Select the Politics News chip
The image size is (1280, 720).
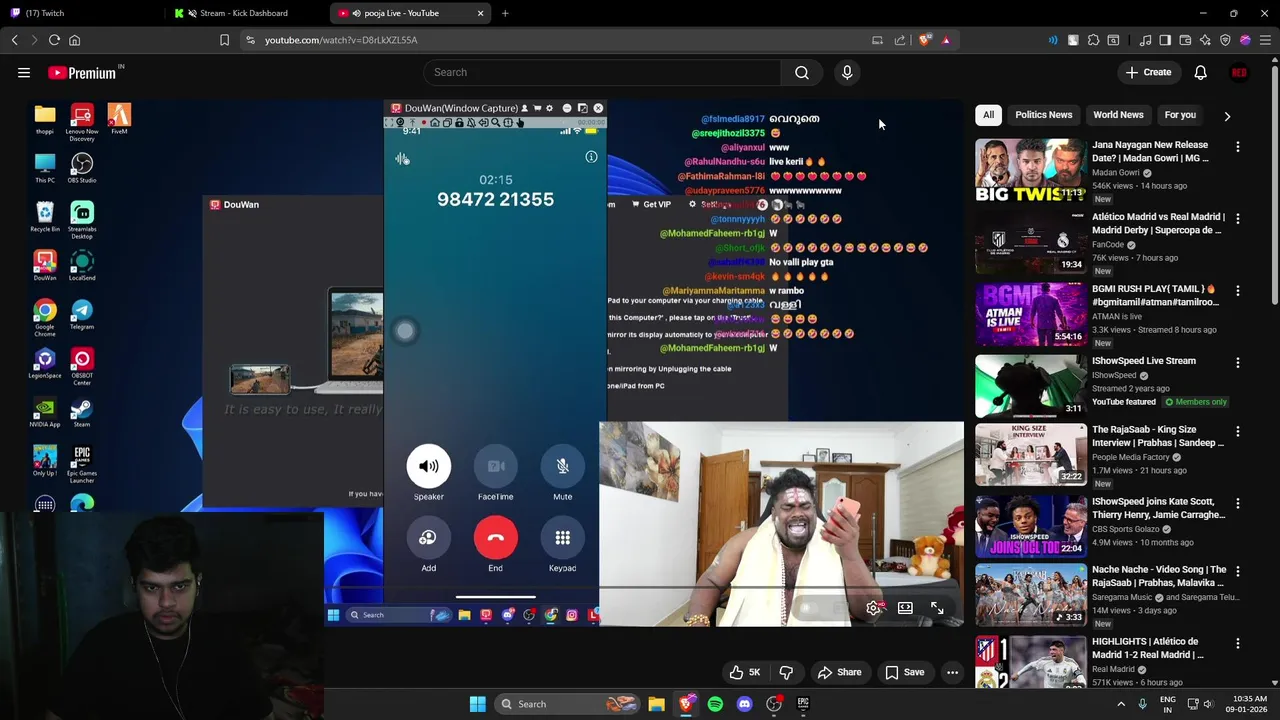[x=1043, y=115]
